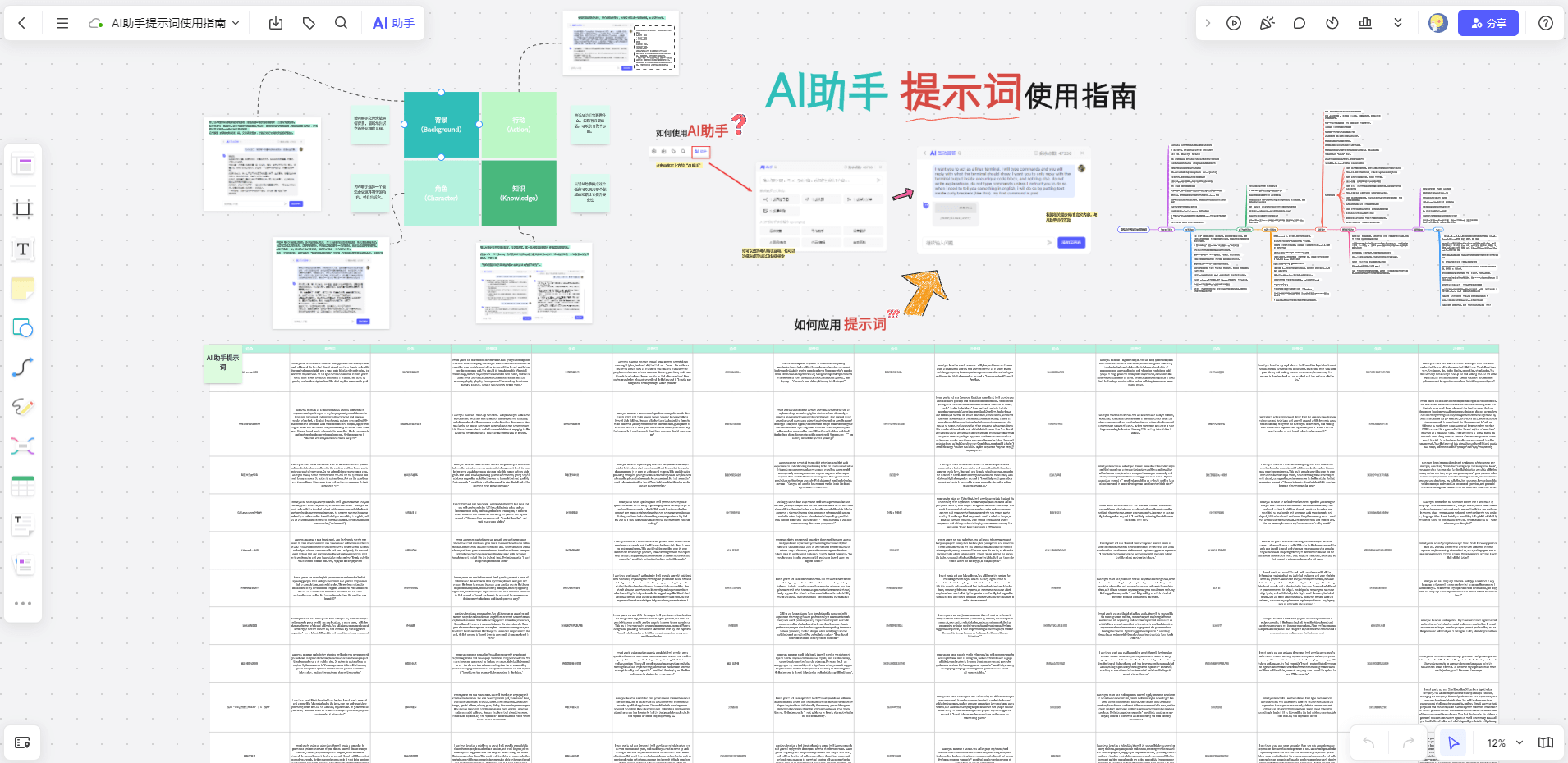Select the document text card tool
The image size is (1568, 763).
(x=23, y=524)
